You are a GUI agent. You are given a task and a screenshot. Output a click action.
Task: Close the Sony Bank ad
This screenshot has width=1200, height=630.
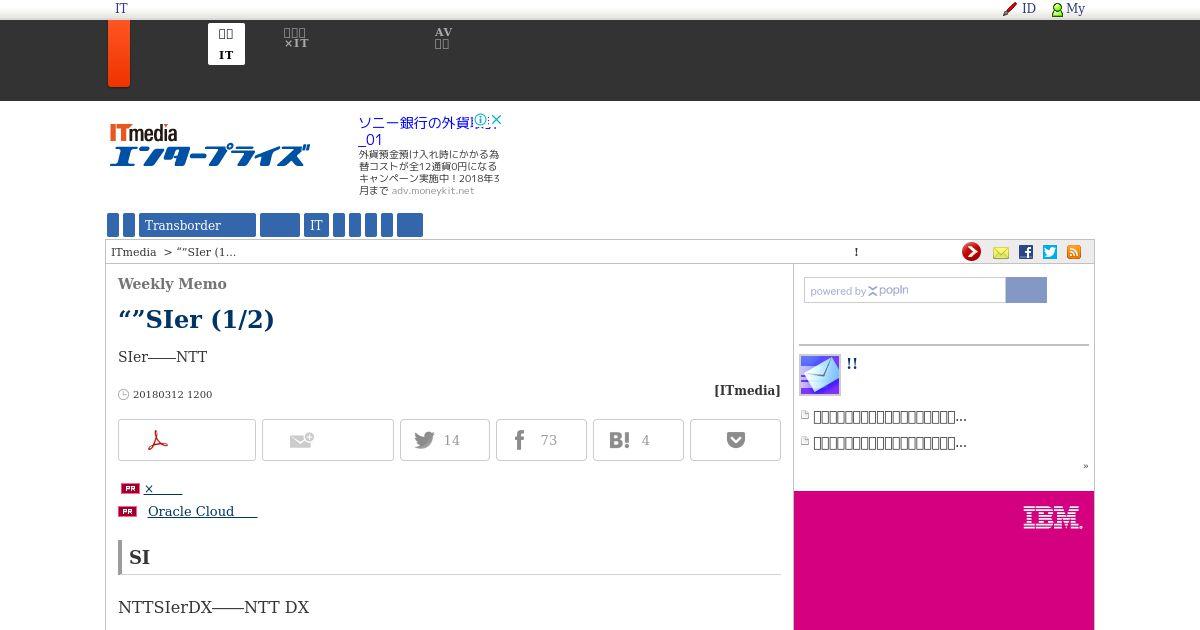496,120
